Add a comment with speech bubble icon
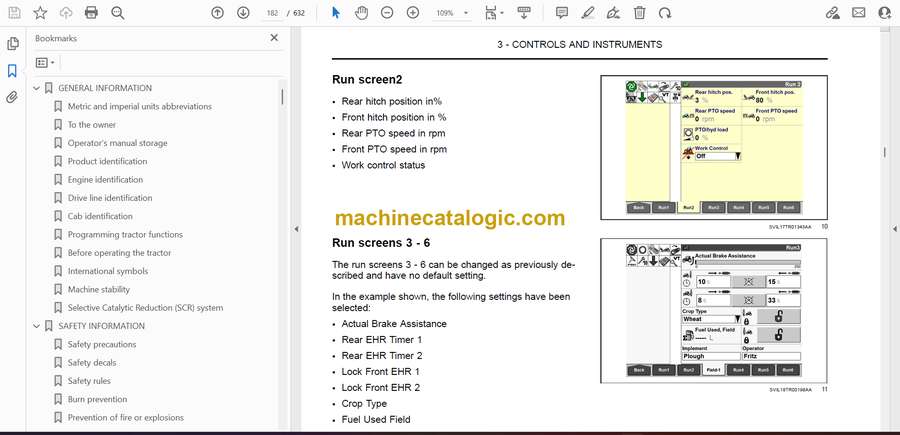 click(x=562, y=13)
